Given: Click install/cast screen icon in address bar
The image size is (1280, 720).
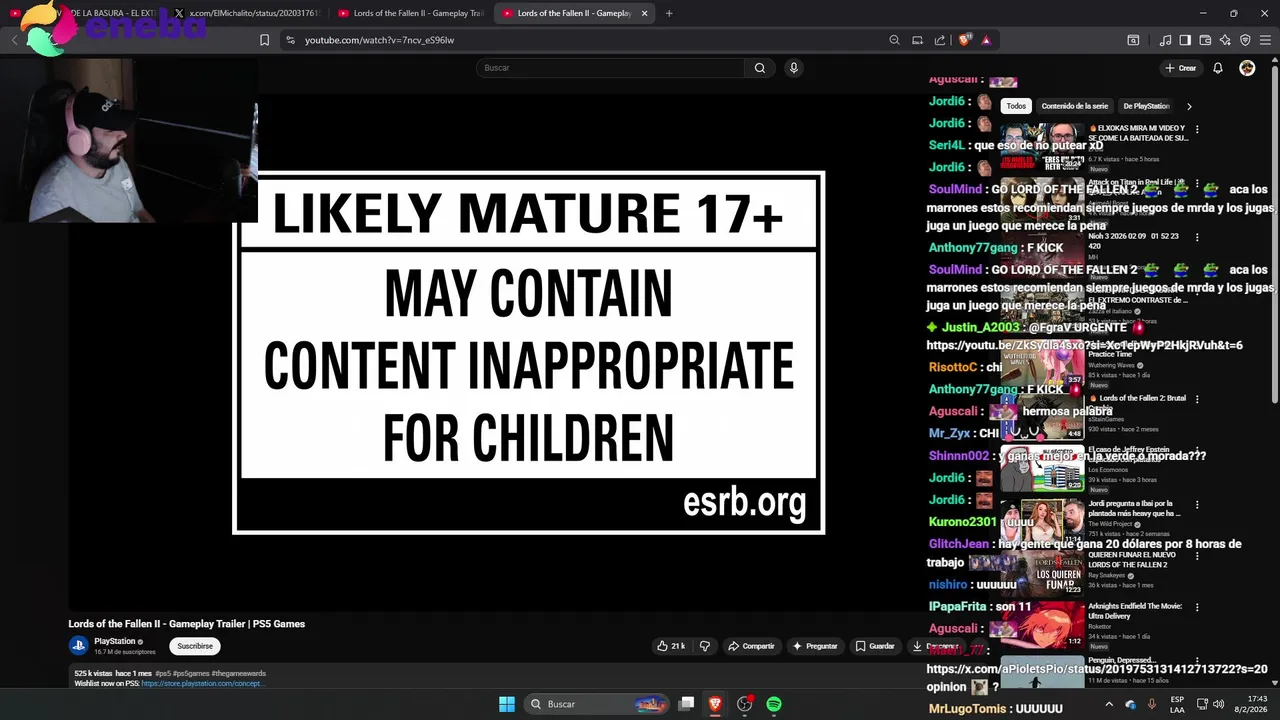Looking at the screenshot, I should coord(917,40).
